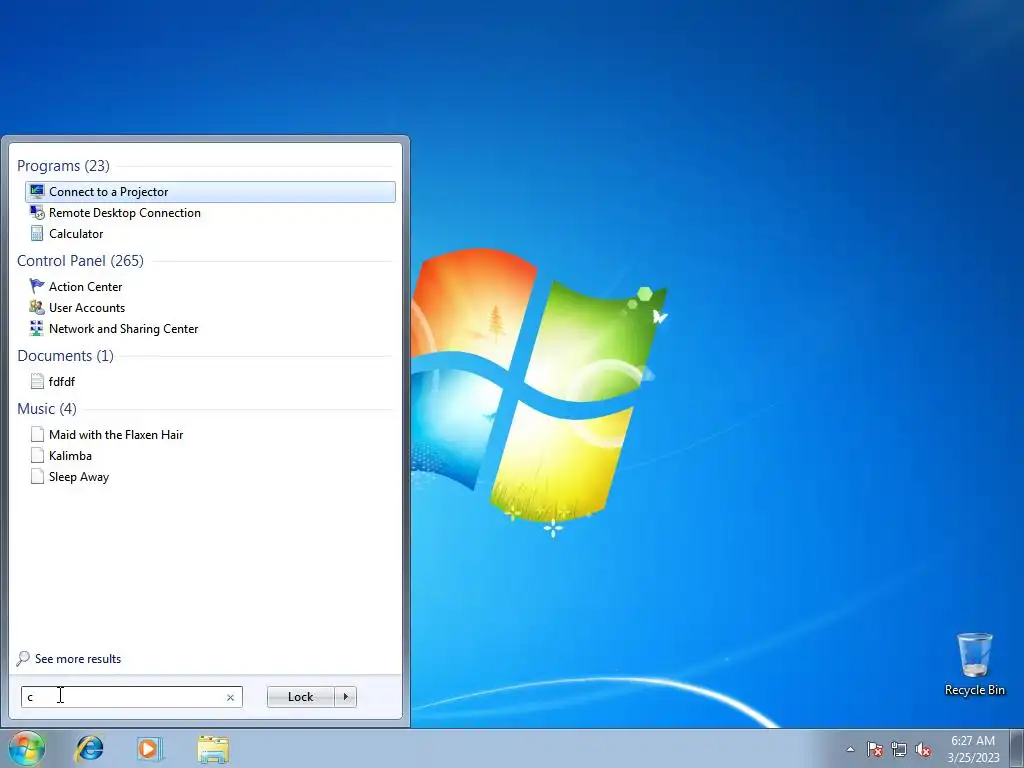The image size is (1024, 768).
Task: Show hidden tray icons arrow
Action: (x=850, y=749)
